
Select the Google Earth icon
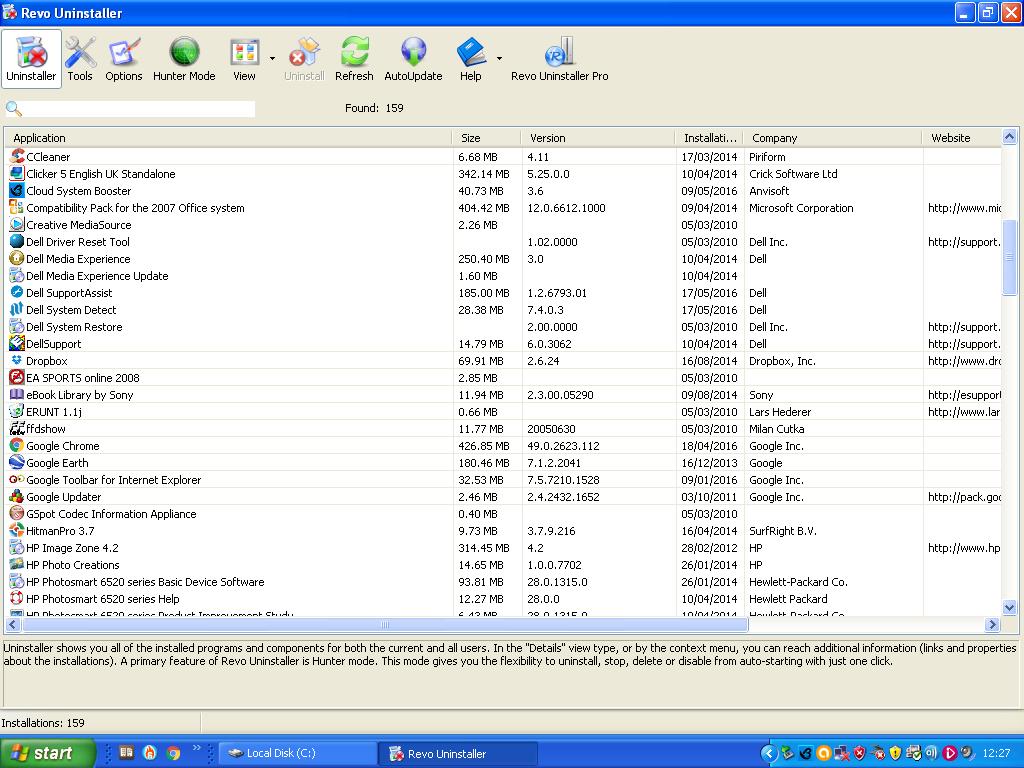click(17, 462)
